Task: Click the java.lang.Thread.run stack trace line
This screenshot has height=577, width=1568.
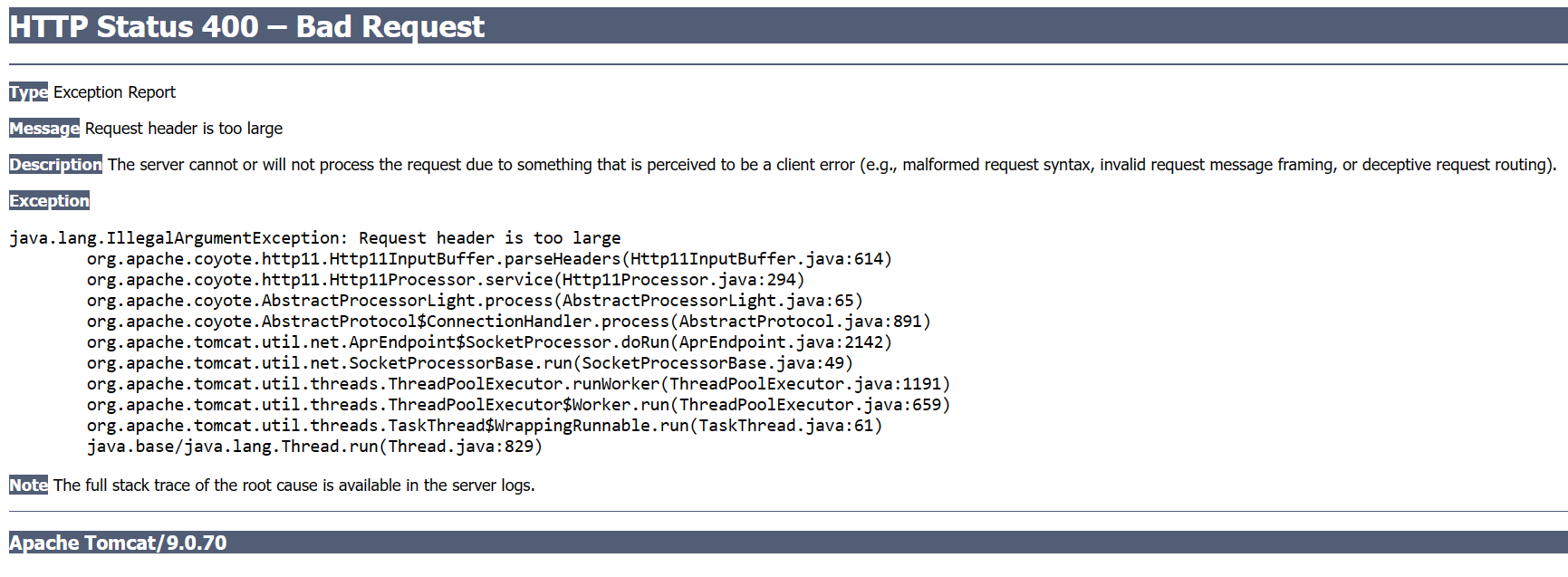Action: coord(314,447)
